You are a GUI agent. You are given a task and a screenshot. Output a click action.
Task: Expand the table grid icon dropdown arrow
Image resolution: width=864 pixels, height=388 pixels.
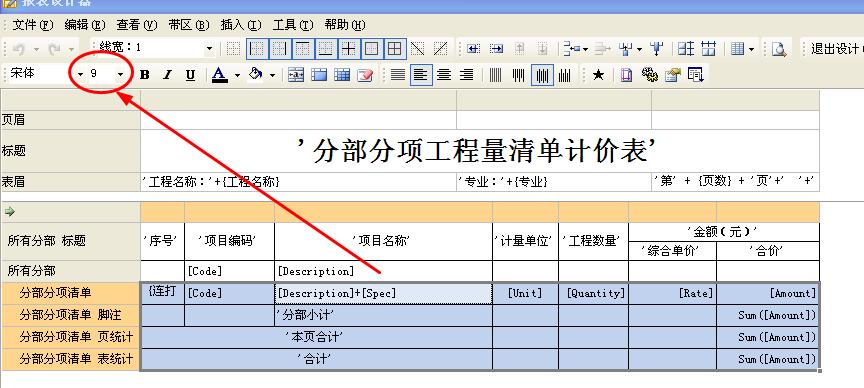(752, 50)
